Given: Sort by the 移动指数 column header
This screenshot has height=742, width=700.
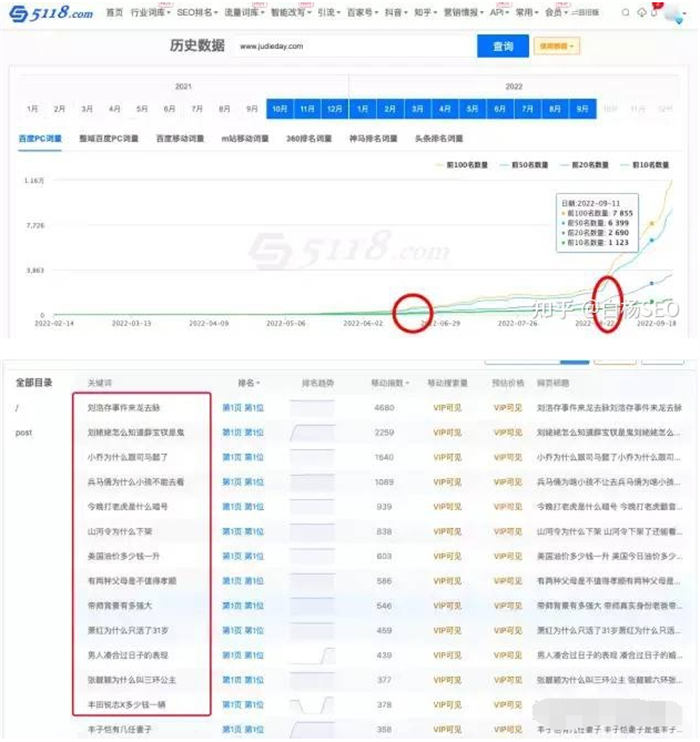Looking at the screenshot, I should point(390,383).
